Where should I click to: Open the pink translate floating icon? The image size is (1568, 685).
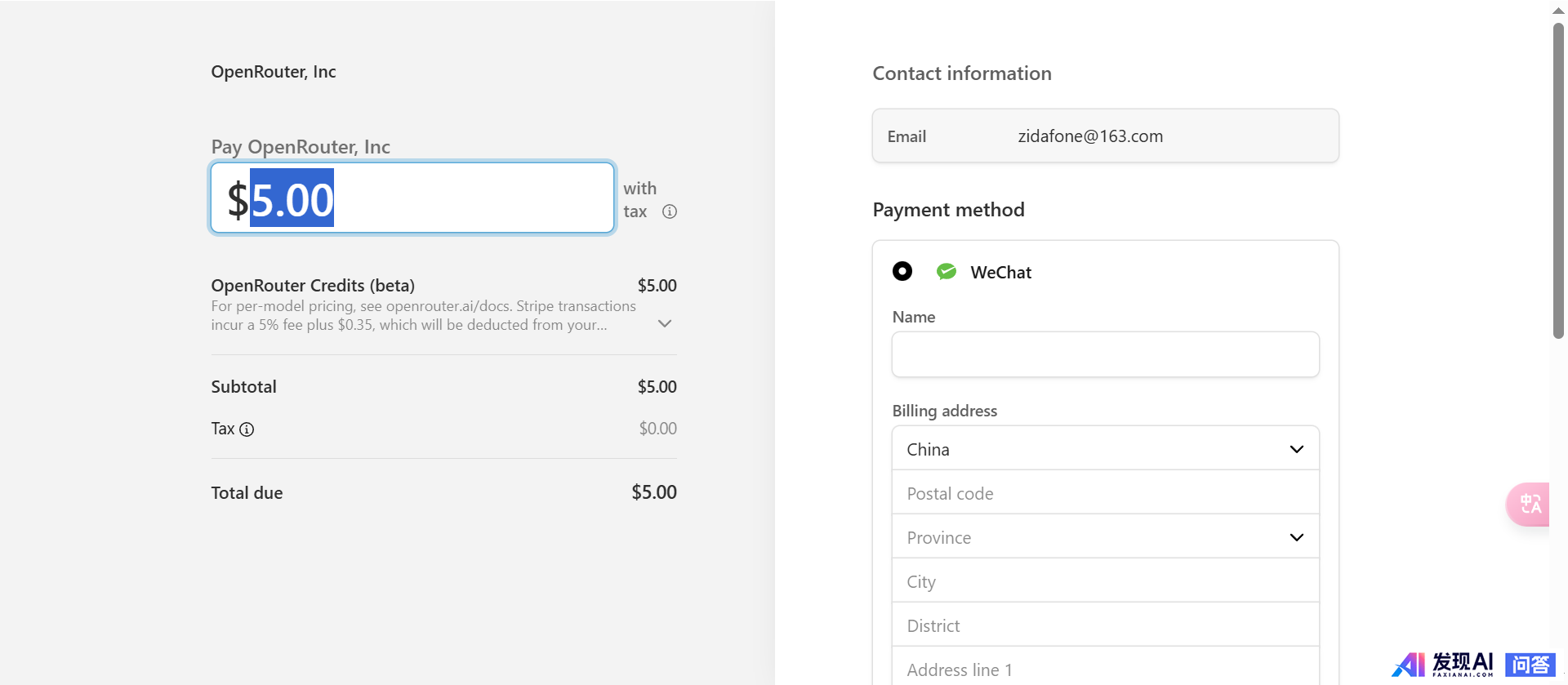[1528, 505]
